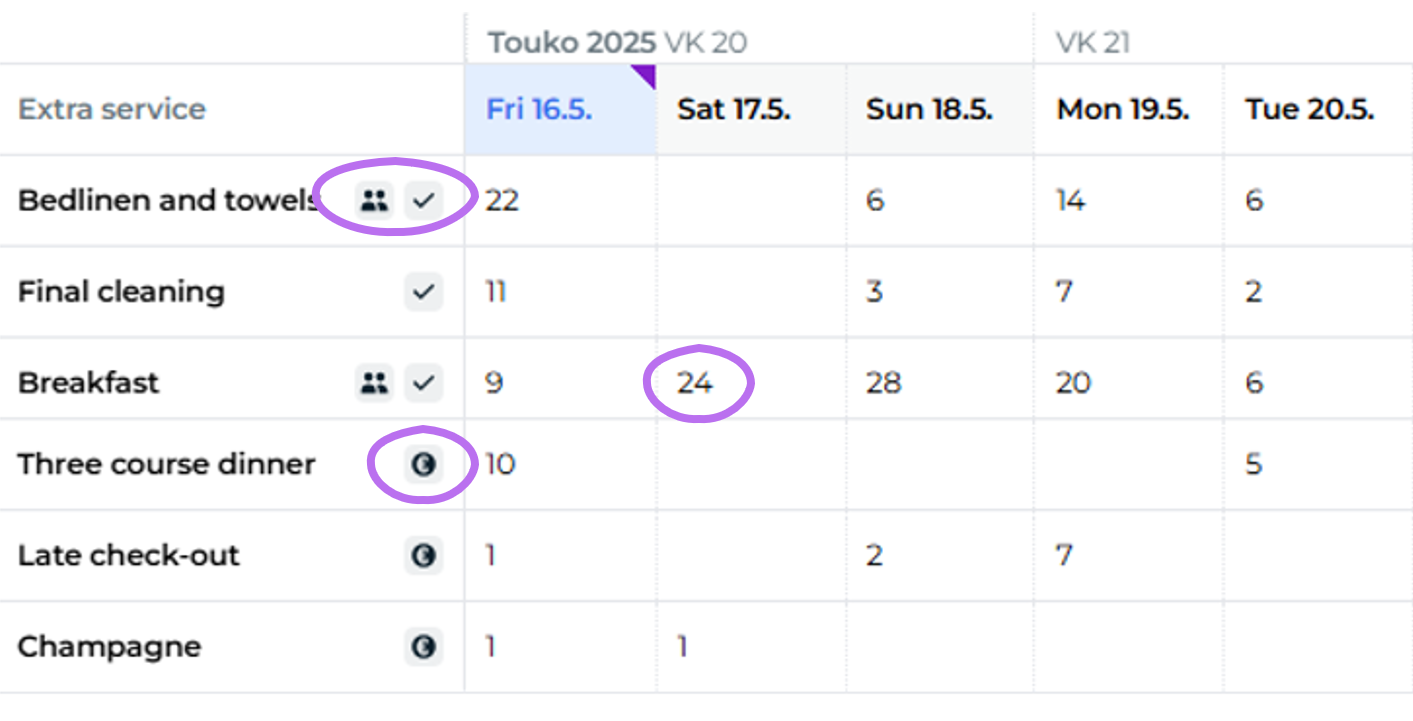Click the group icon beside Breakfast
Image resolution: width=1413 pixels, height=721 pixels.
[x=374, y=382]
